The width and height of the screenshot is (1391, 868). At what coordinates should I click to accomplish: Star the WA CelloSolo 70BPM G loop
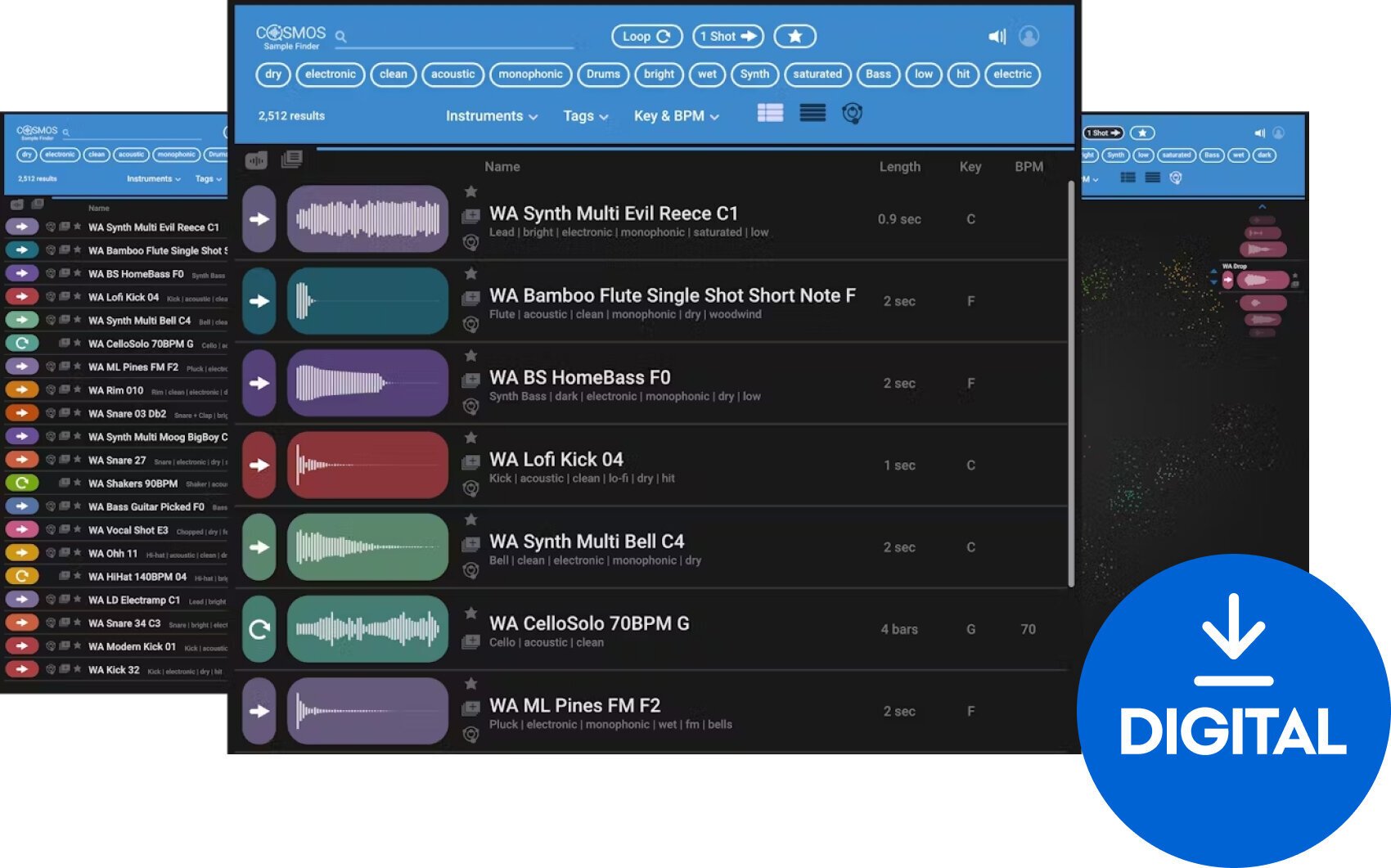470,613
